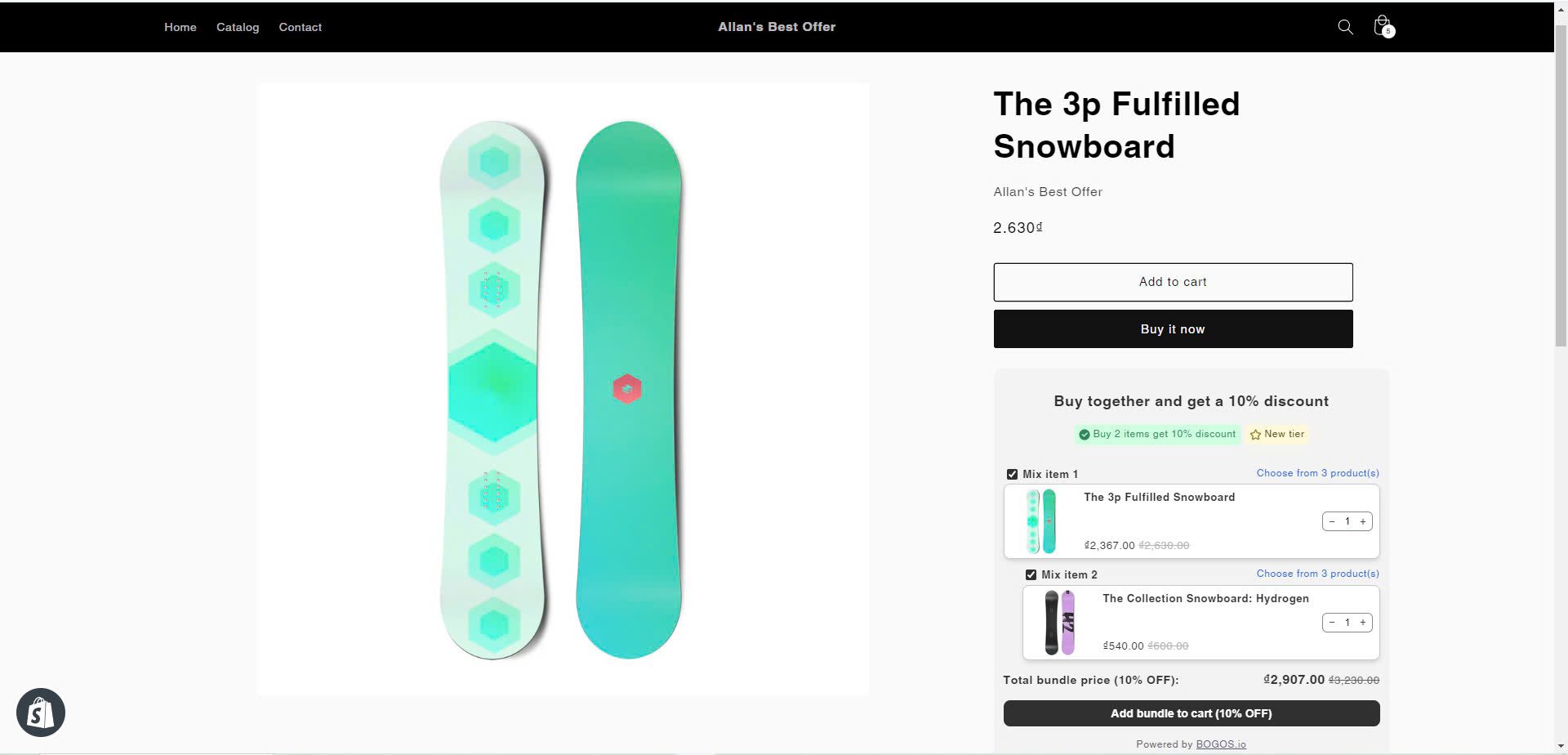Increase Mix item 2 quantity with plus
Screen dimensions: 1568x755
[1363, 623]
